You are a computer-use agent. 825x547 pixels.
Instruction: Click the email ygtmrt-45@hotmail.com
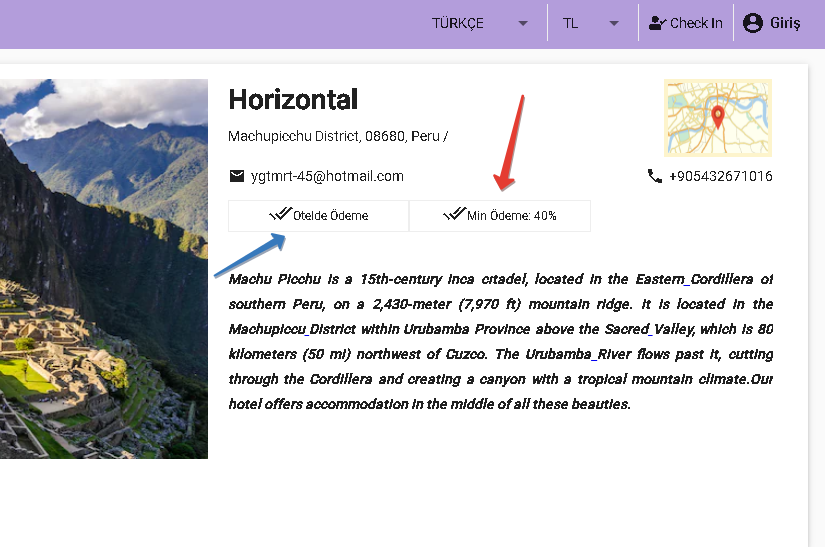tap(327, 176)
